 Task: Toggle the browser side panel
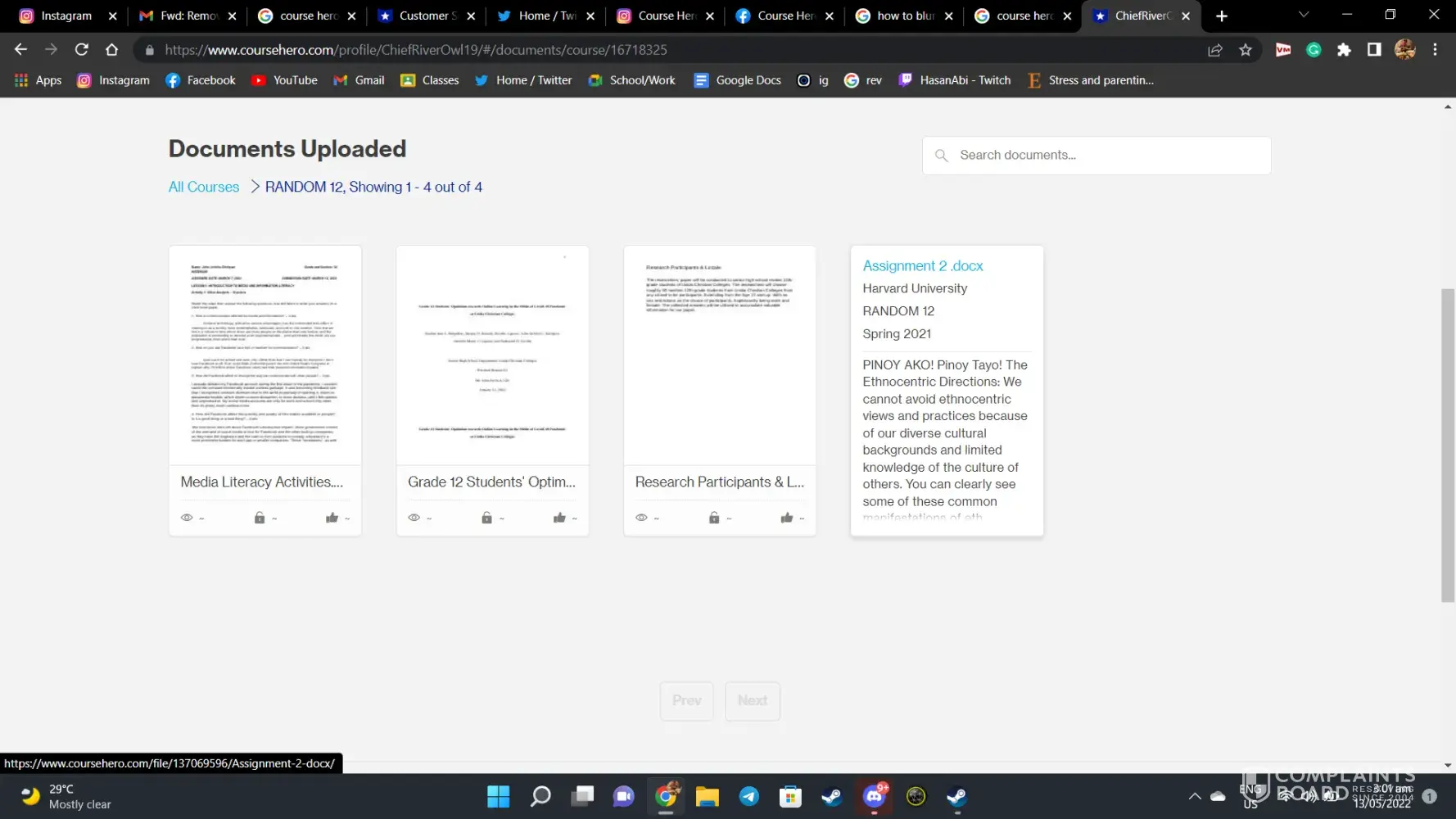click(1374, 50)
